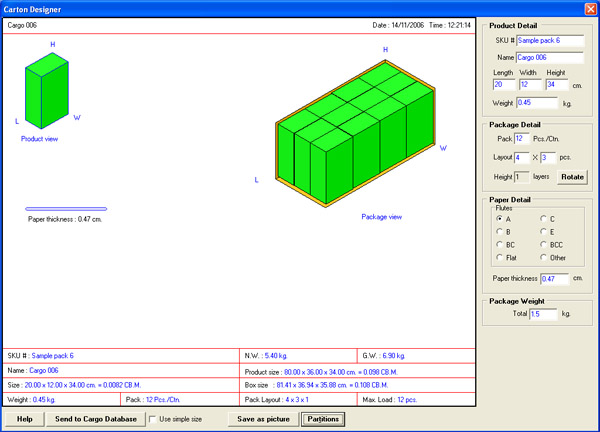Open Help from the bottom bar

24,419
